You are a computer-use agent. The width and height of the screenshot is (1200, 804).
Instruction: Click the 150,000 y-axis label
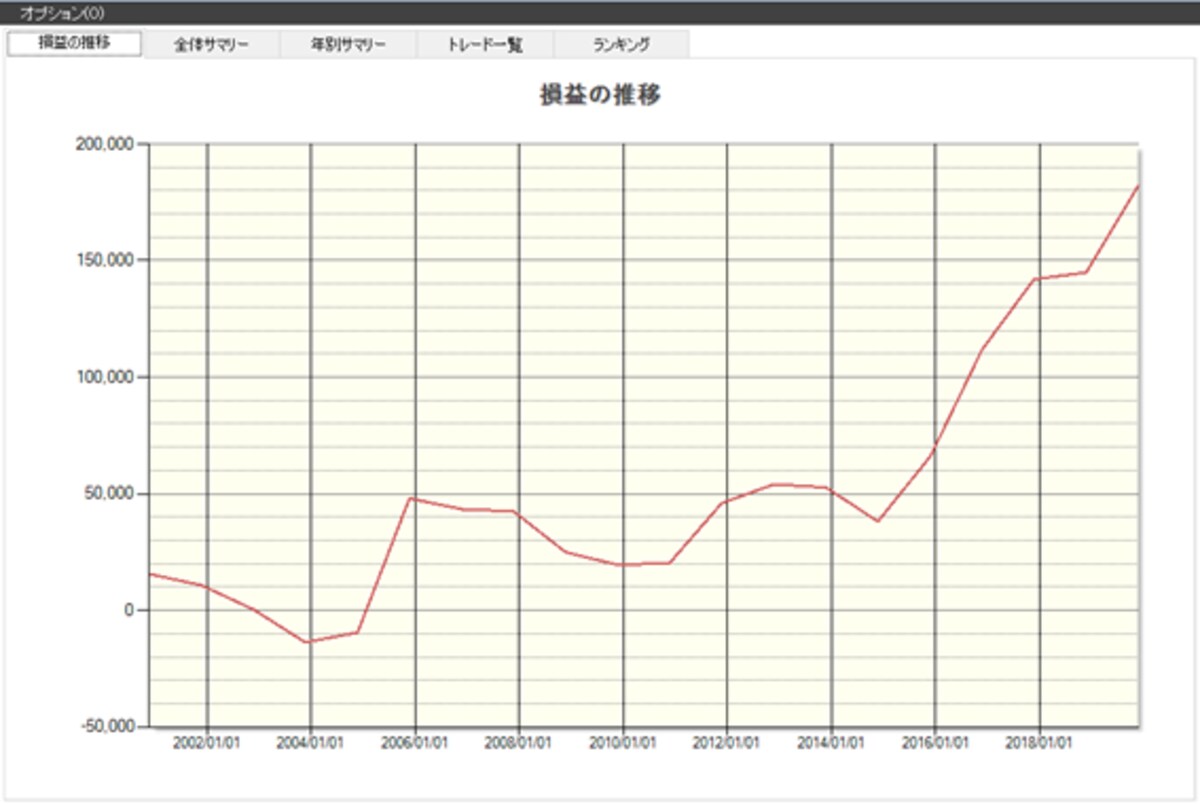point(105,260)
